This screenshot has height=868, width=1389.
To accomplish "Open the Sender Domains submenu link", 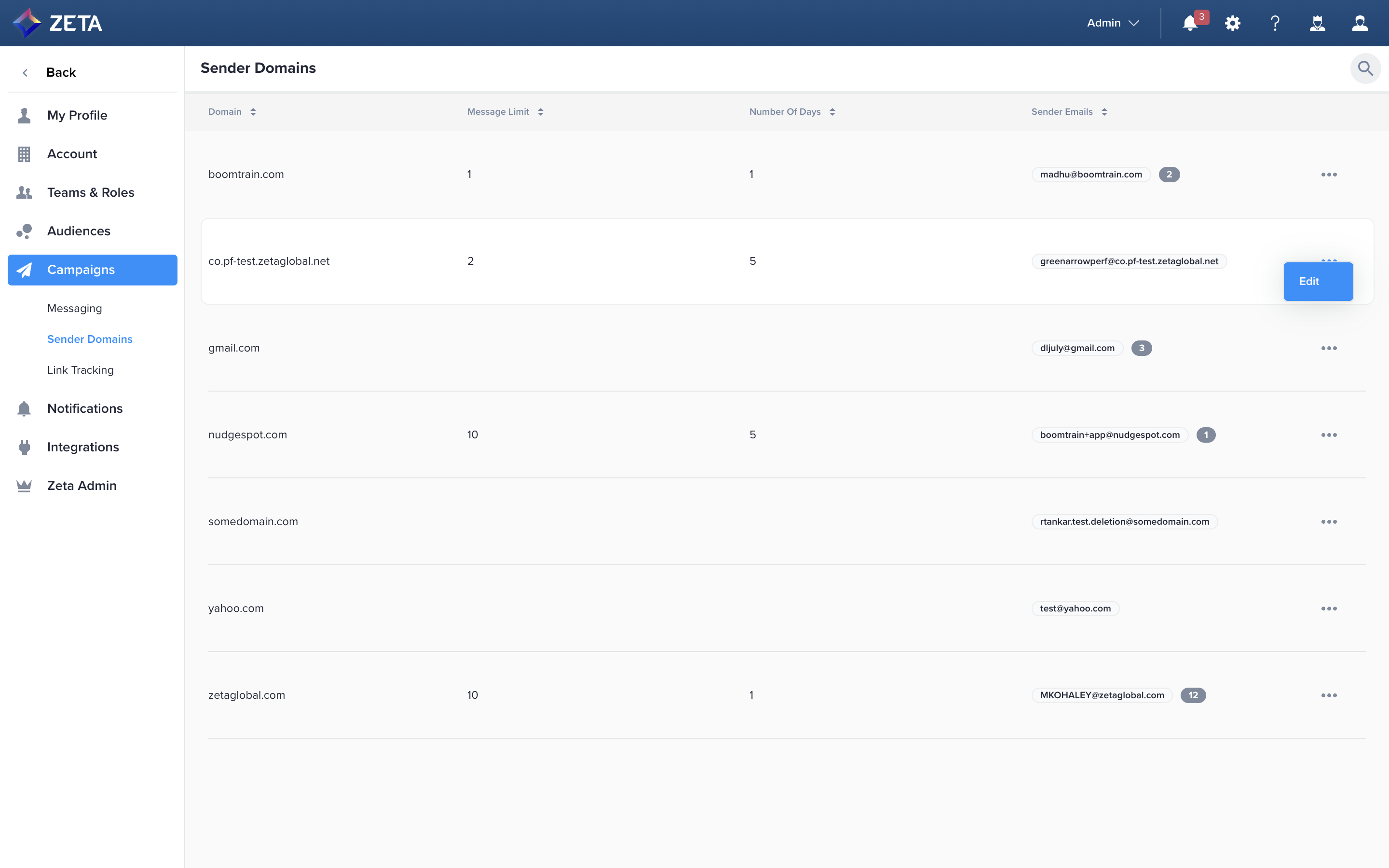I will pos(90,339).
